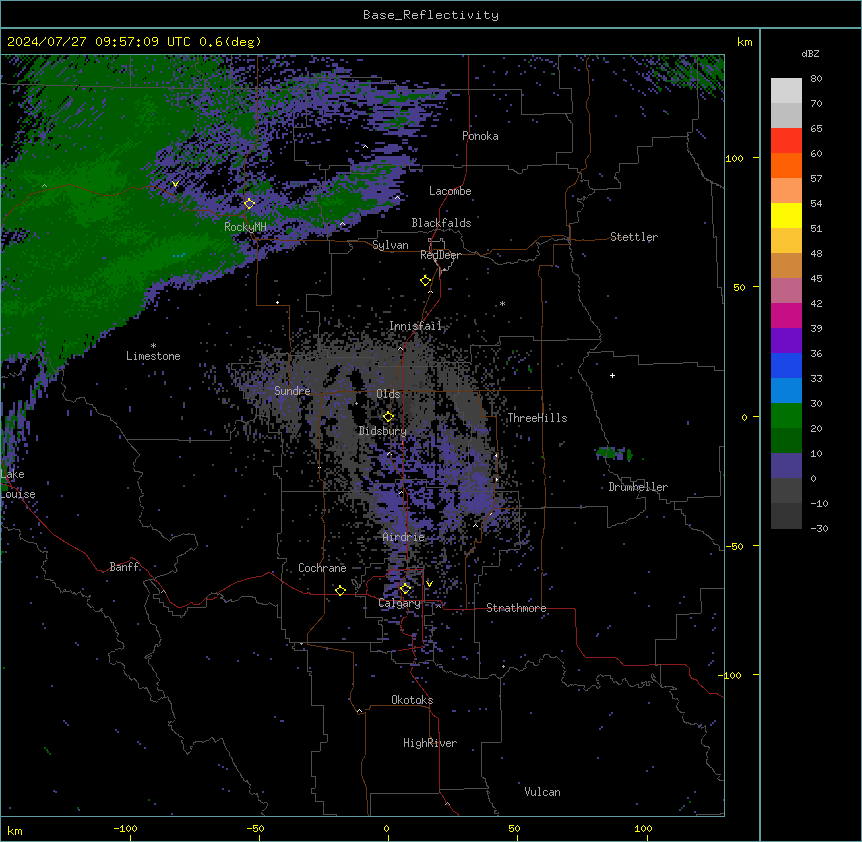Click the RedDeer city label

(x=440, y=255)
